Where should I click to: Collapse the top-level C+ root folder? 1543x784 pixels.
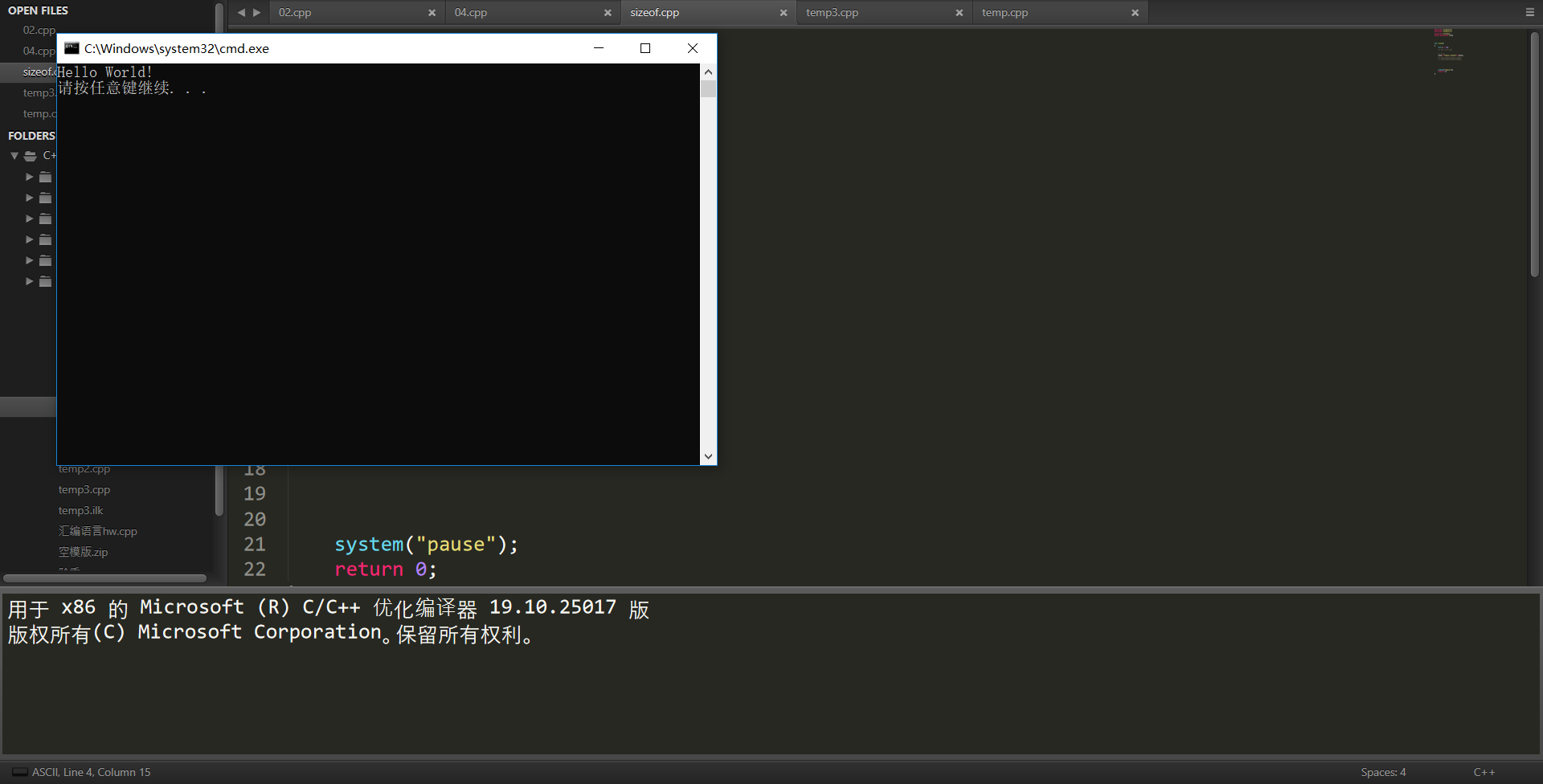14,156
